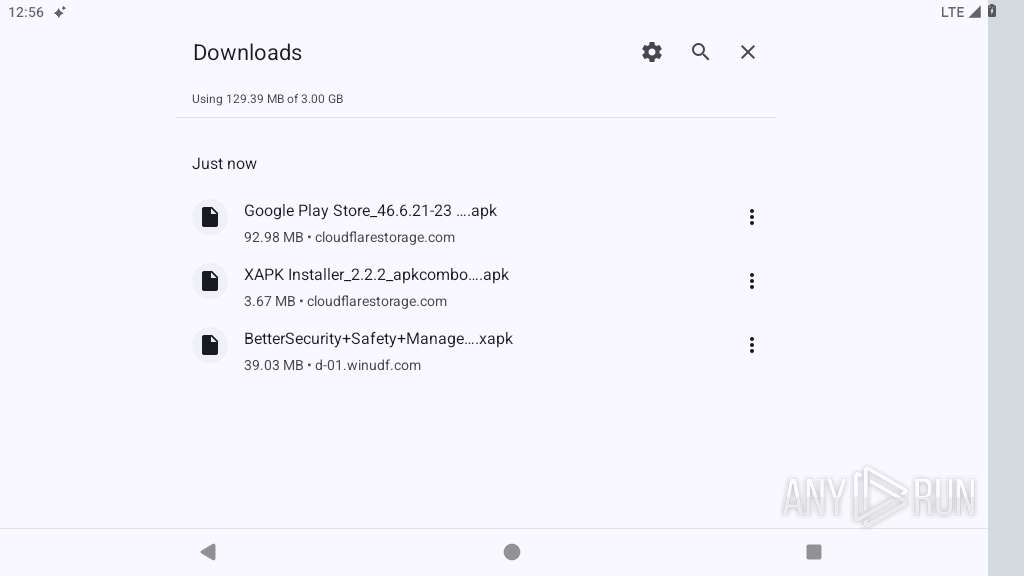
Task: Tap the Android home navigation button
Action: [512, 552]
